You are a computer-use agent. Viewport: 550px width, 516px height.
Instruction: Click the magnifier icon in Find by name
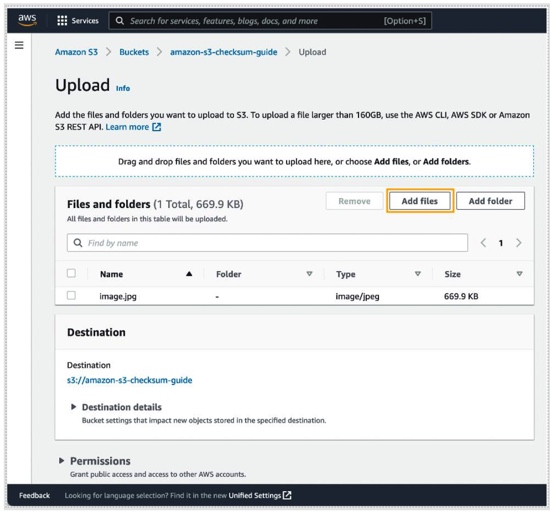tap(78, 243)
